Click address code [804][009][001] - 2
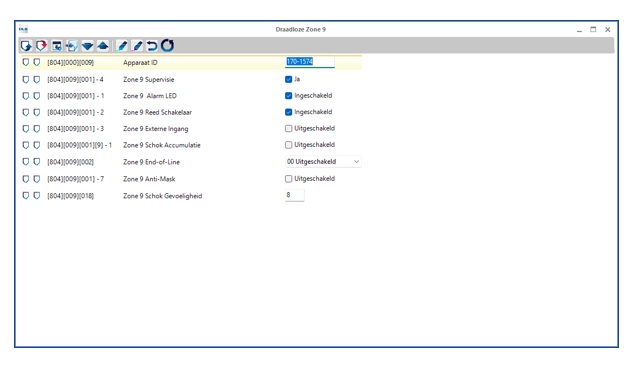Image resolution: width=633 pixels, height=369 pixels. (x=75, y=112)
